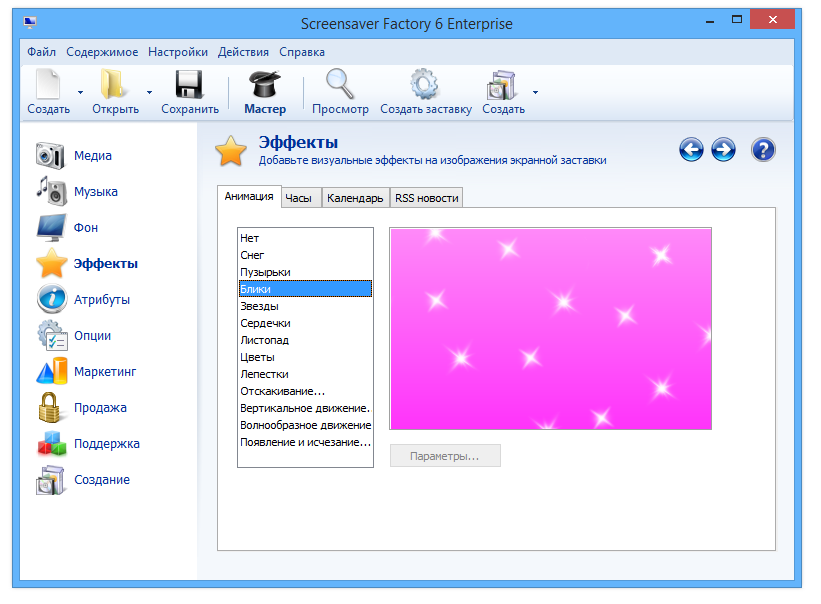This screenshot has height=604, width=821.
Task: Expand dropdown arrow of last Создать button
Action: (x=535, y=93)
